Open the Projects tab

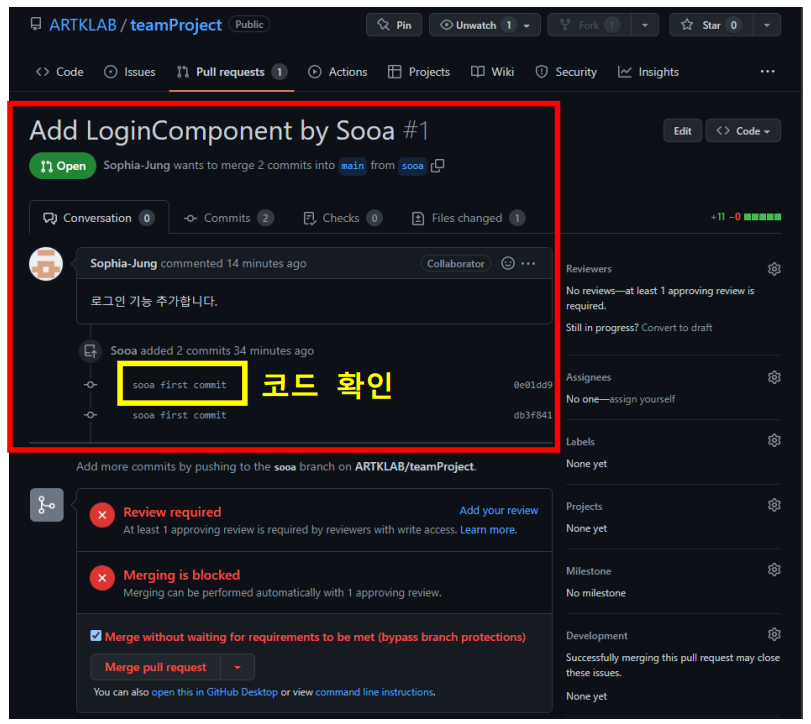[419, 72]
